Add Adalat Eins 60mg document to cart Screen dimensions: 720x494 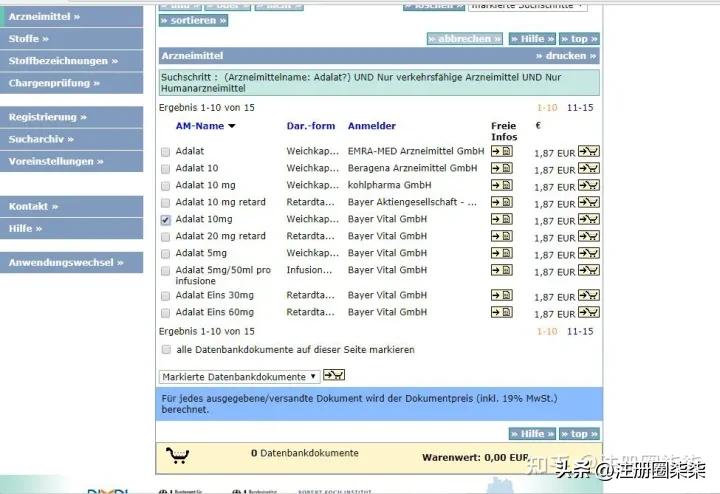click(589, 312)
